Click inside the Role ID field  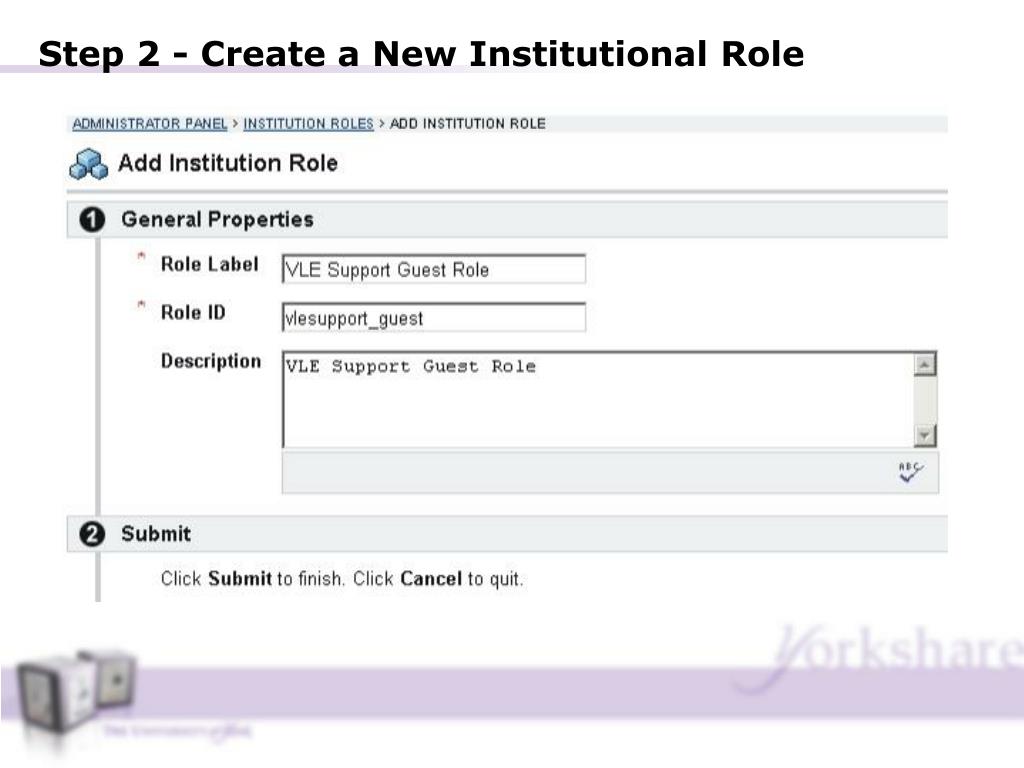[x=434, y=317]
